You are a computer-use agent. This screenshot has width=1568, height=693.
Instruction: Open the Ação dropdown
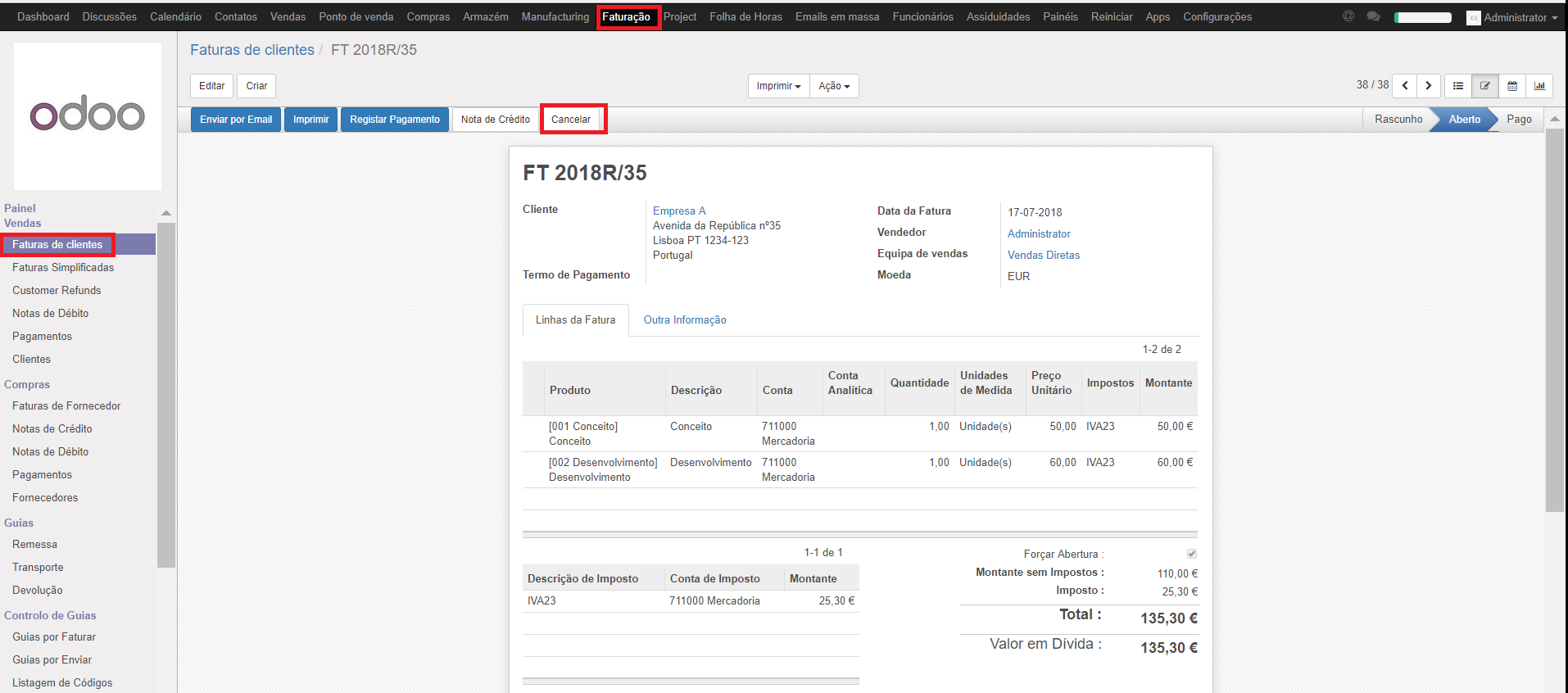834,86
